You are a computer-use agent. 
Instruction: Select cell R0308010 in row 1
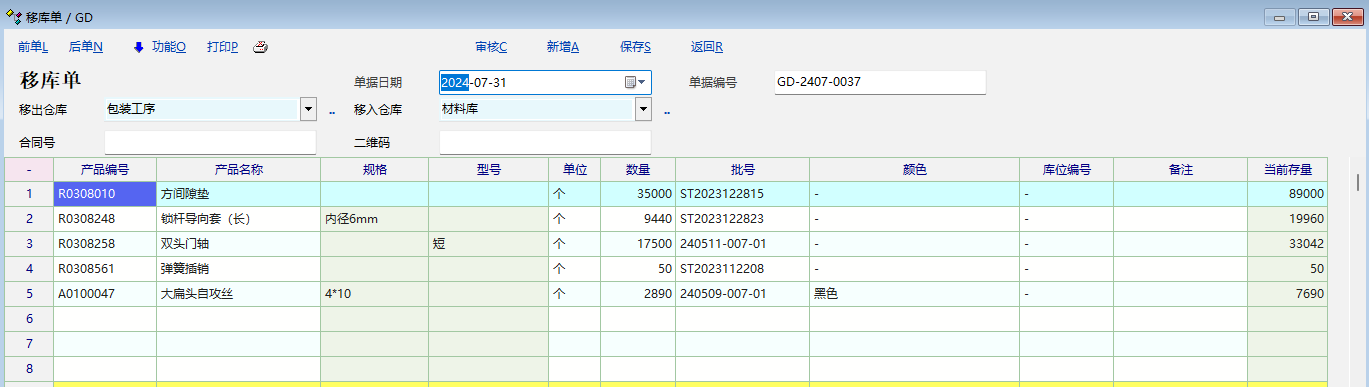105,194
